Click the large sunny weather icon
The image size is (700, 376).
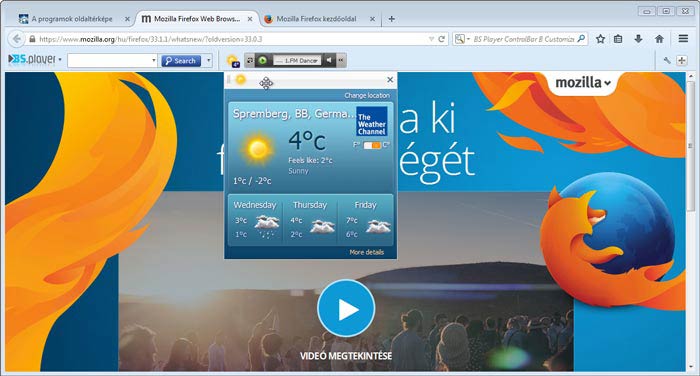(257, 149)
